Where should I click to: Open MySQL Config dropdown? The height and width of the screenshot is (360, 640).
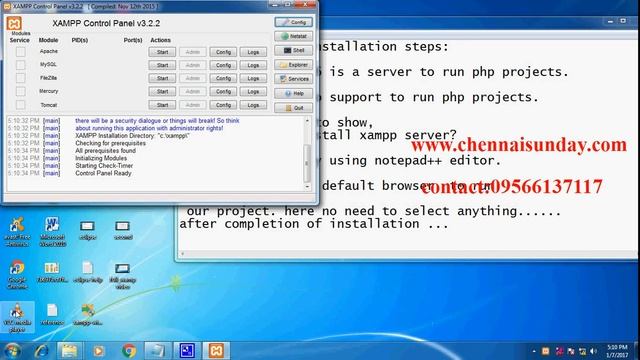pos(223,65)
